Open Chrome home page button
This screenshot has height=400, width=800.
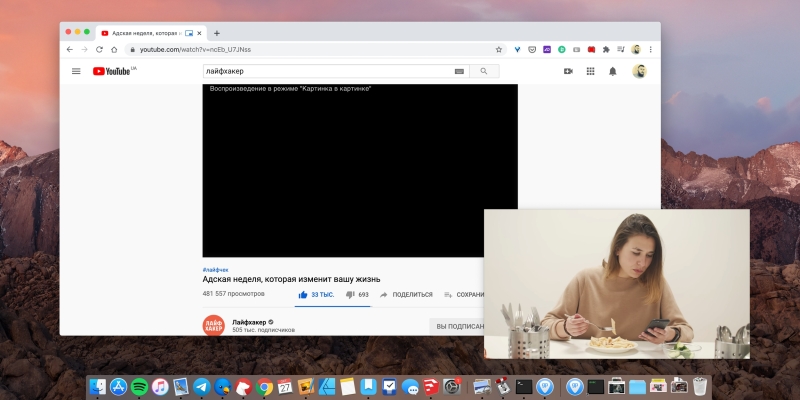[x=114, y=49]
